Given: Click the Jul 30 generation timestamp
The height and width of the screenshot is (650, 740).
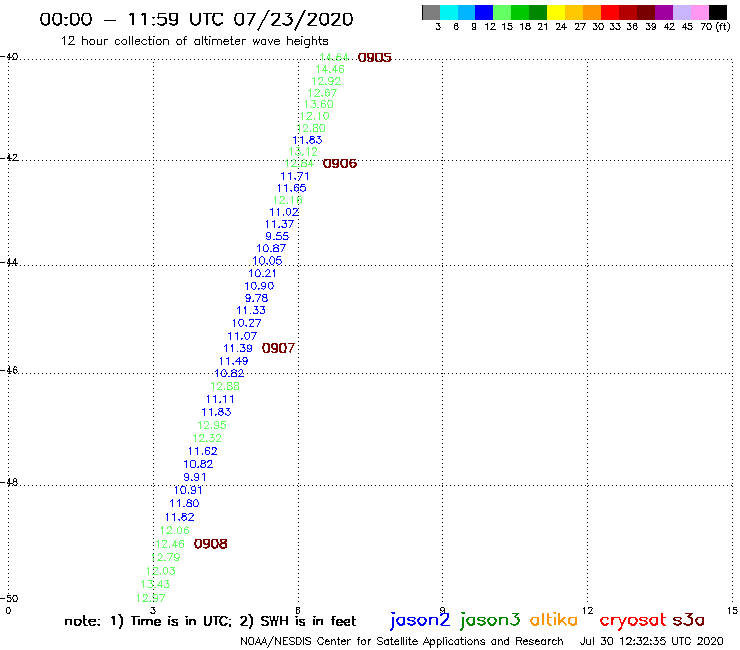Looking at the screenshot, I should point(652,642).
